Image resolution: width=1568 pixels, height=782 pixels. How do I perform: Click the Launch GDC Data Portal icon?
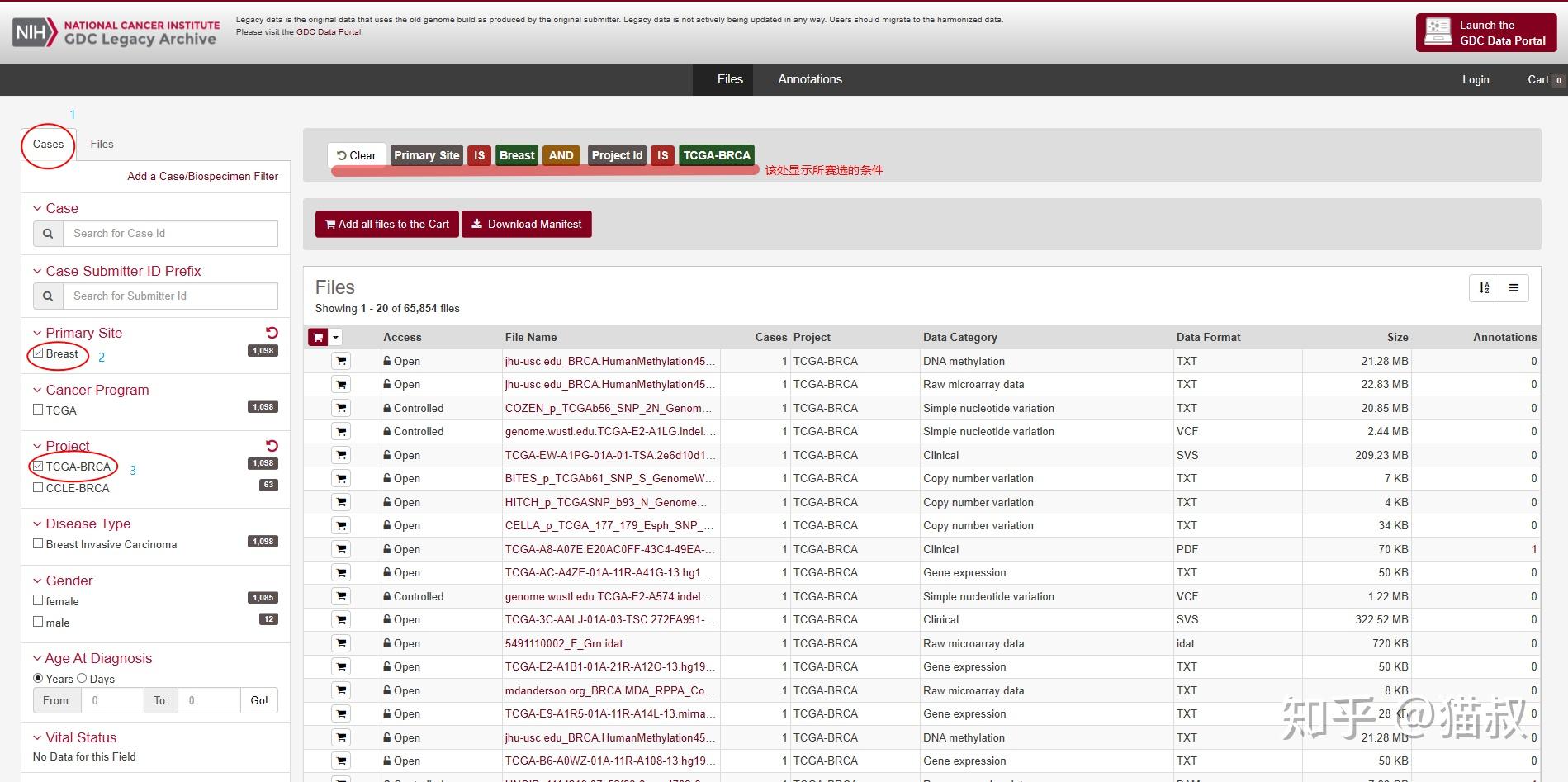1438,32
